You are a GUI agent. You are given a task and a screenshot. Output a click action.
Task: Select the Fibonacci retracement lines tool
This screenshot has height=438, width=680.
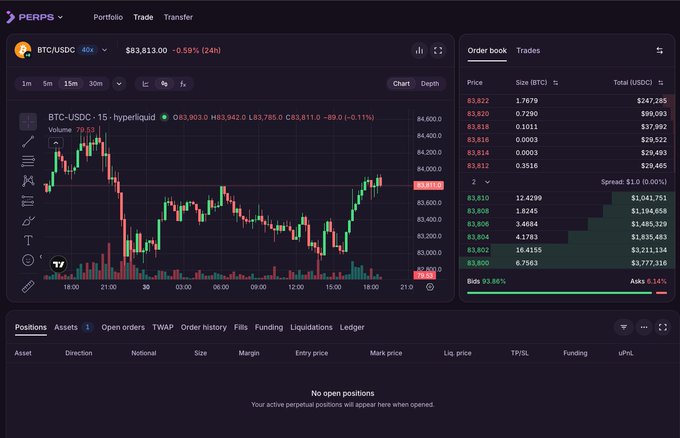tap(28, 161)
